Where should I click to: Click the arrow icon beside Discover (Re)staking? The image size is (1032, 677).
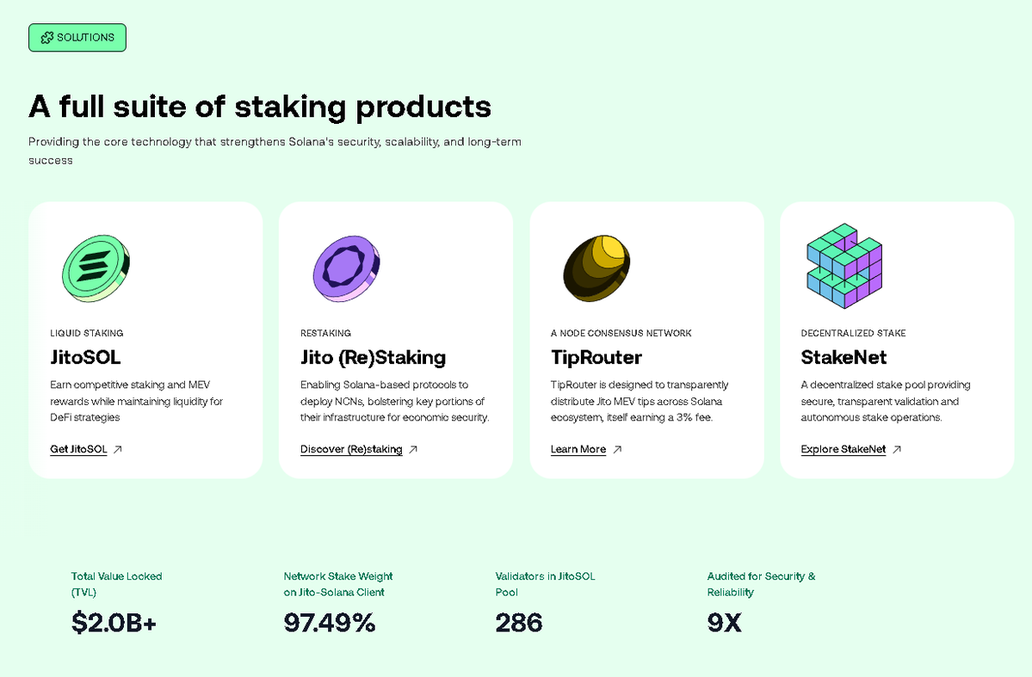[413, 450]
